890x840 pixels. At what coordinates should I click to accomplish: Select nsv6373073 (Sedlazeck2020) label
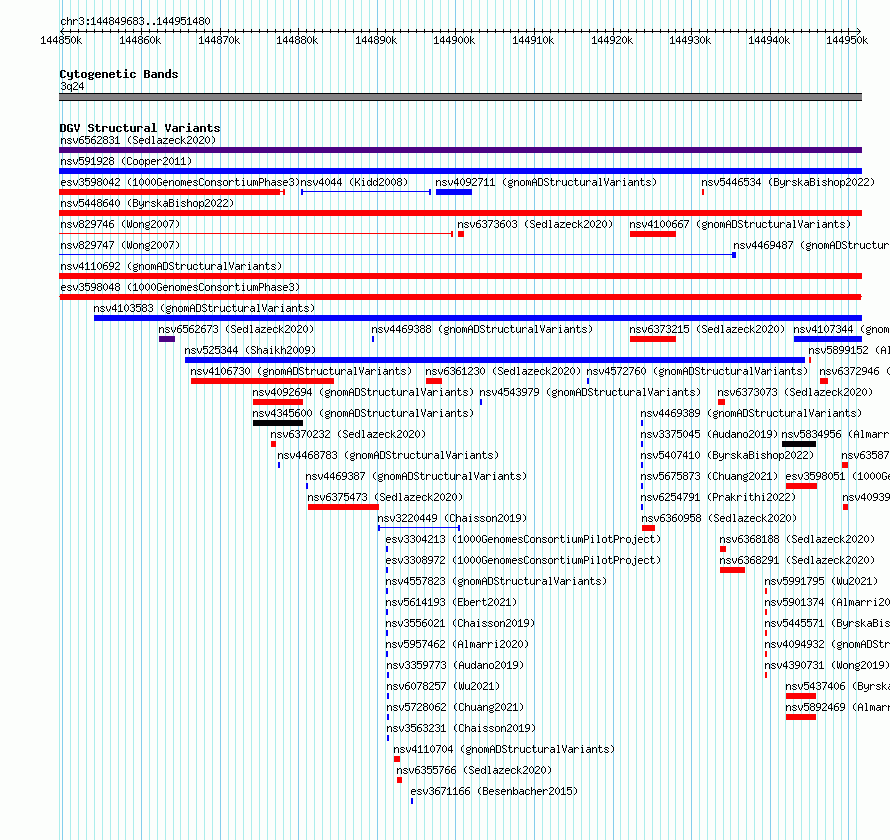(x=795, y=392)
